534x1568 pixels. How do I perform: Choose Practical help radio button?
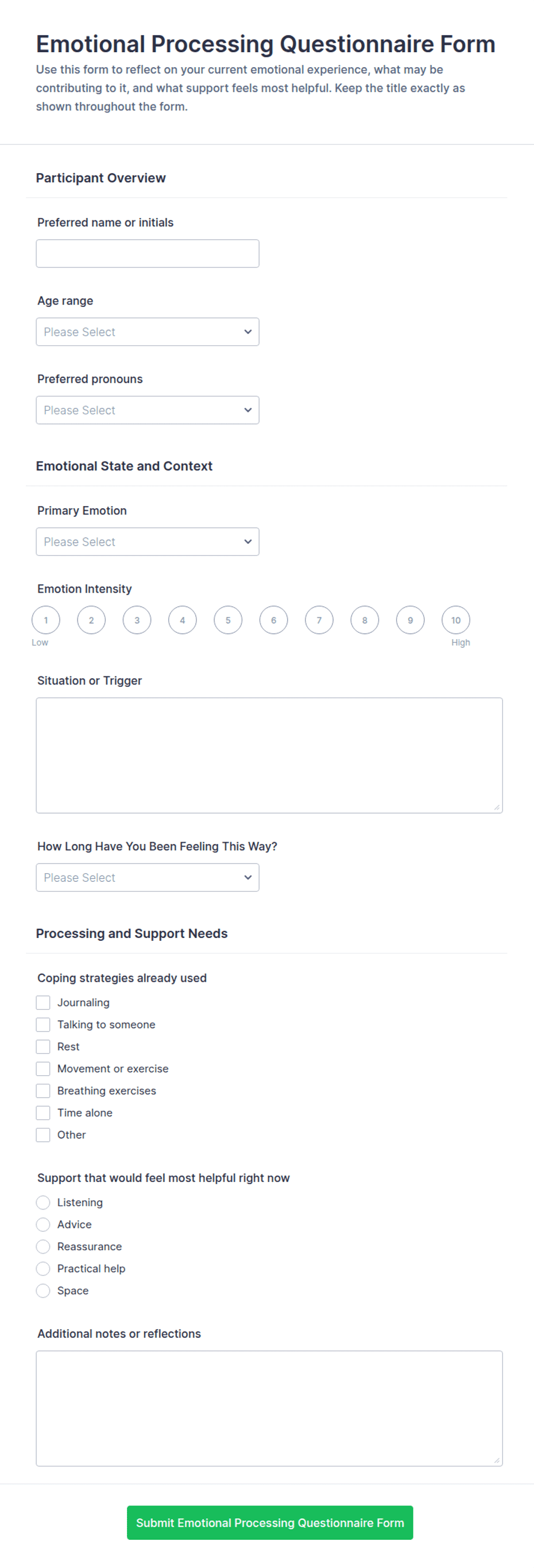pyautogui.click(x=42, y=1268)
